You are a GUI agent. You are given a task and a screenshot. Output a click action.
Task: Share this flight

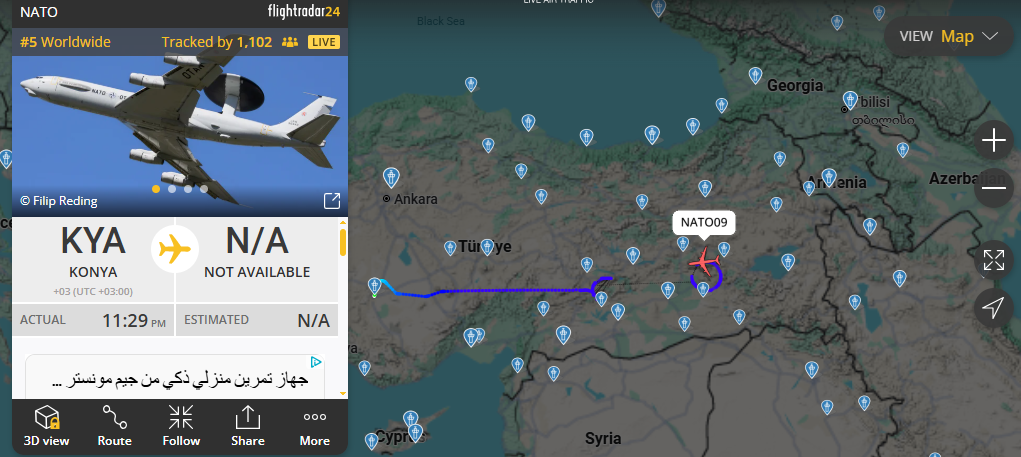pos(247,426)
